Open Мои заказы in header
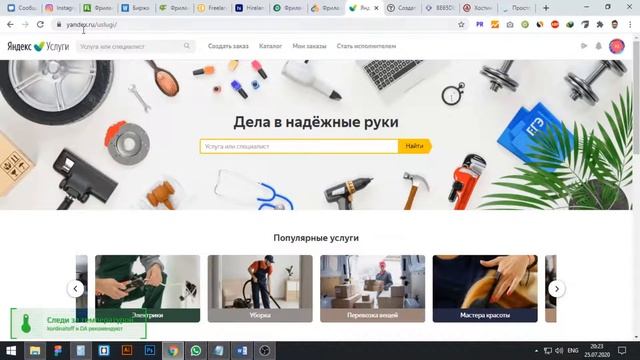The width and height of the screenshot is (640, 360). tap(309, 46)
